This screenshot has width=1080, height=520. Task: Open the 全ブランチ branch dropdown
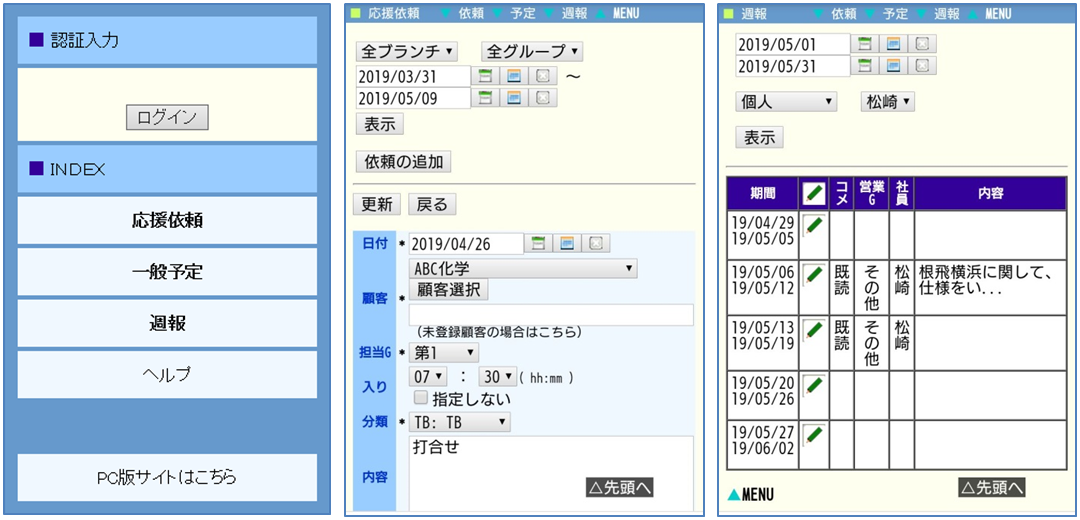407,51
